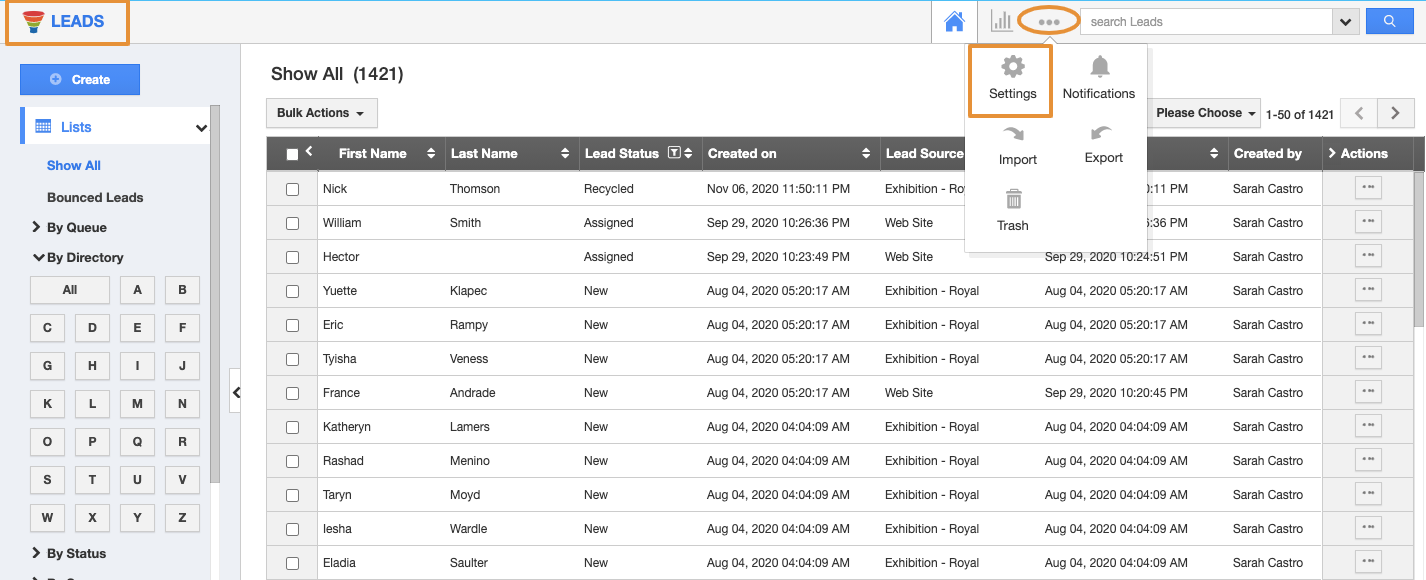
Task: Open the Trash bin icon
Action: point(1013,210)
